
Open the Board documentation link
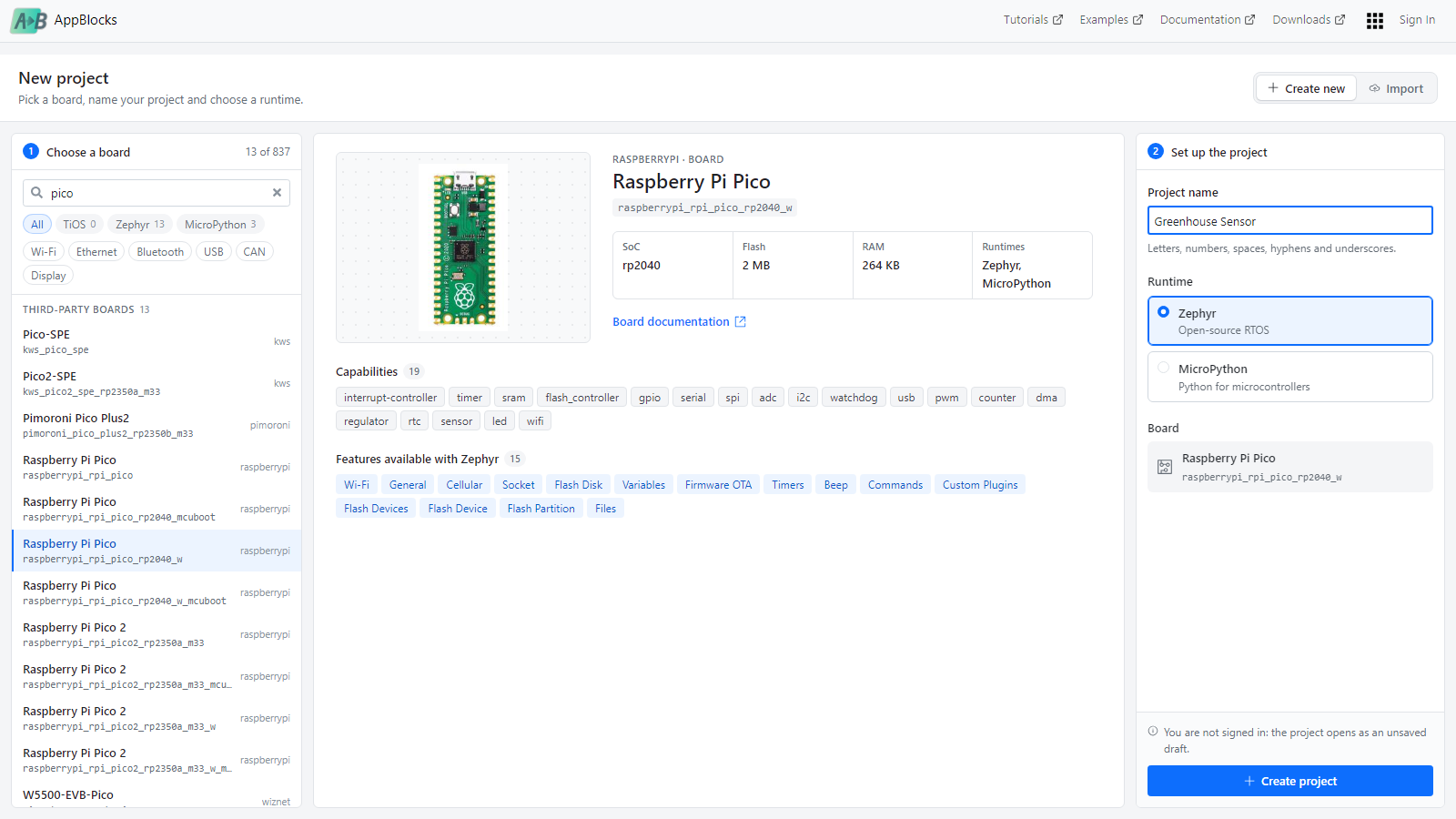[x=679, y=322]
